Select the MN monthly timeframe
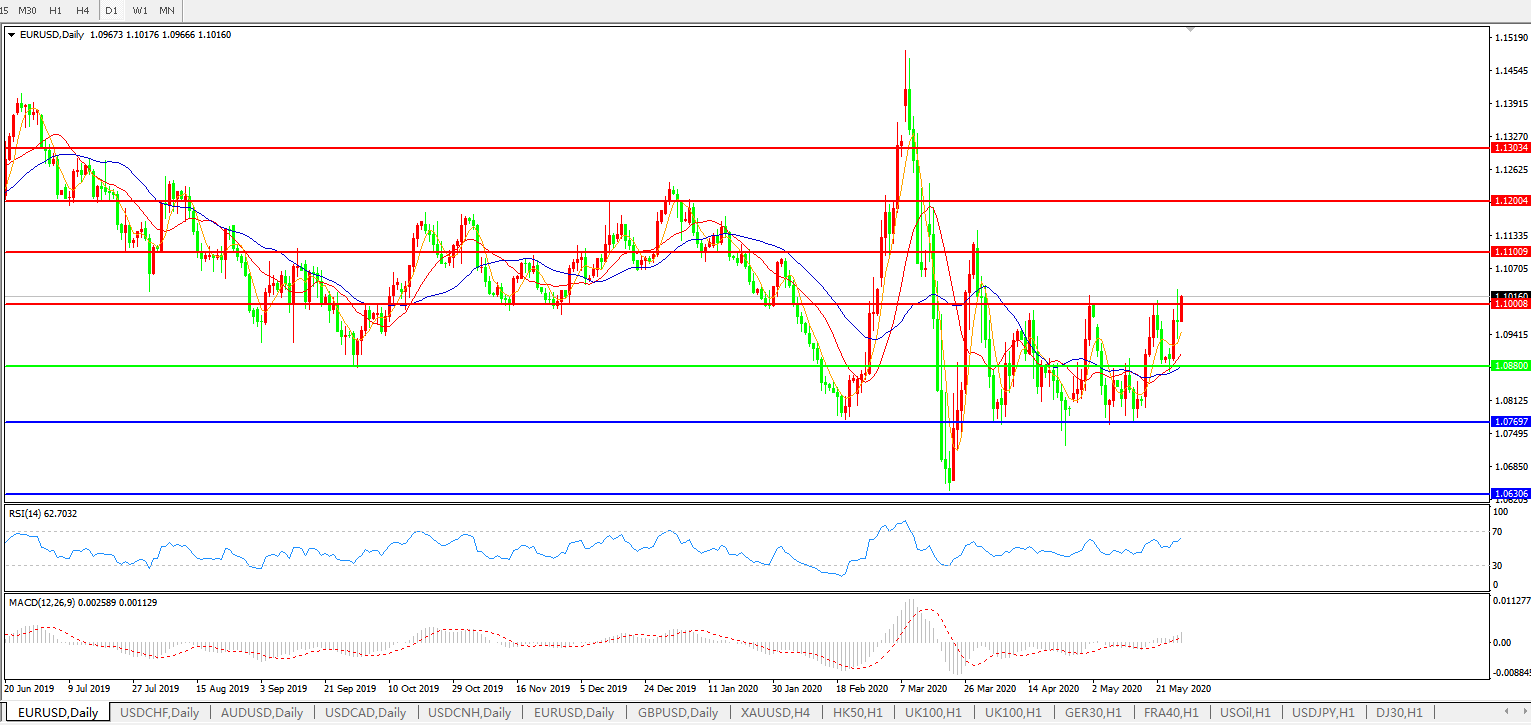The width and height of the screenshot is (1531, 725). click(167, 10)
